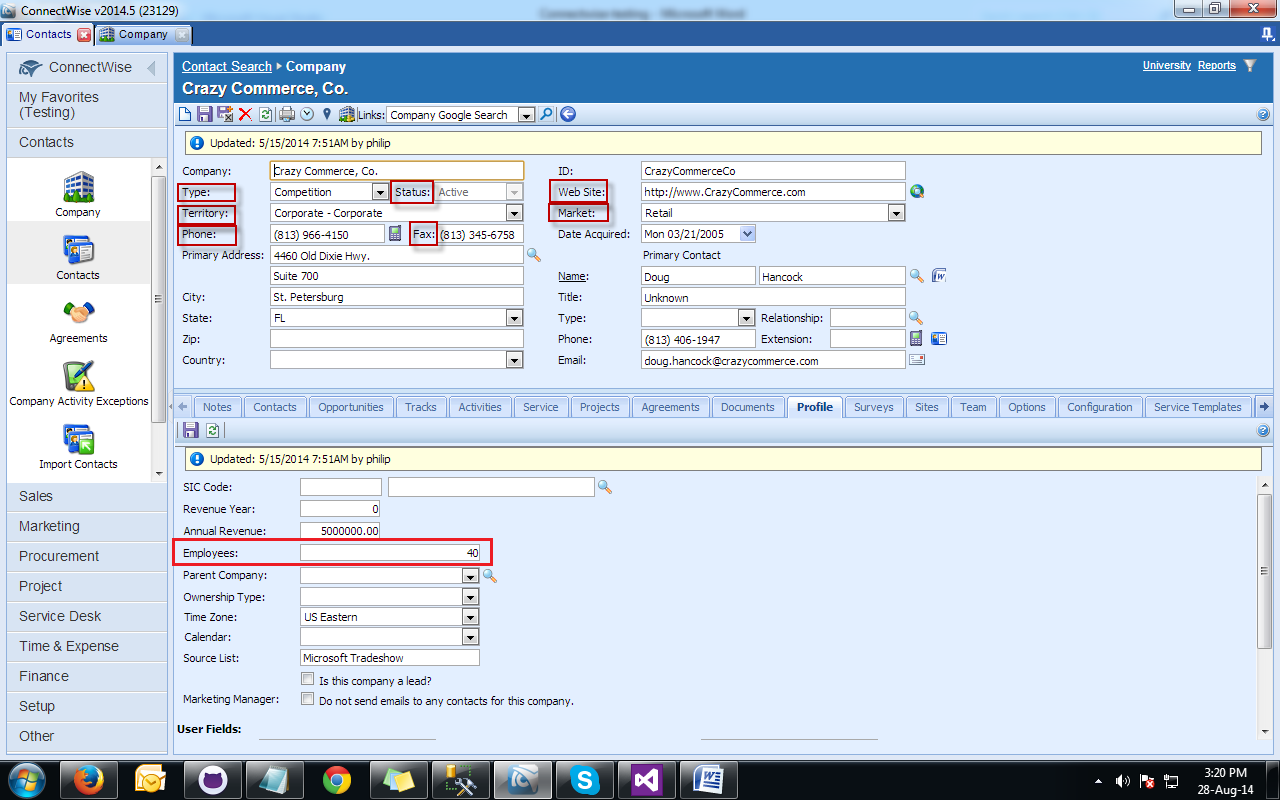
Task: Open the Company Google Search links dropdown
Action: [x=526, y=115]
